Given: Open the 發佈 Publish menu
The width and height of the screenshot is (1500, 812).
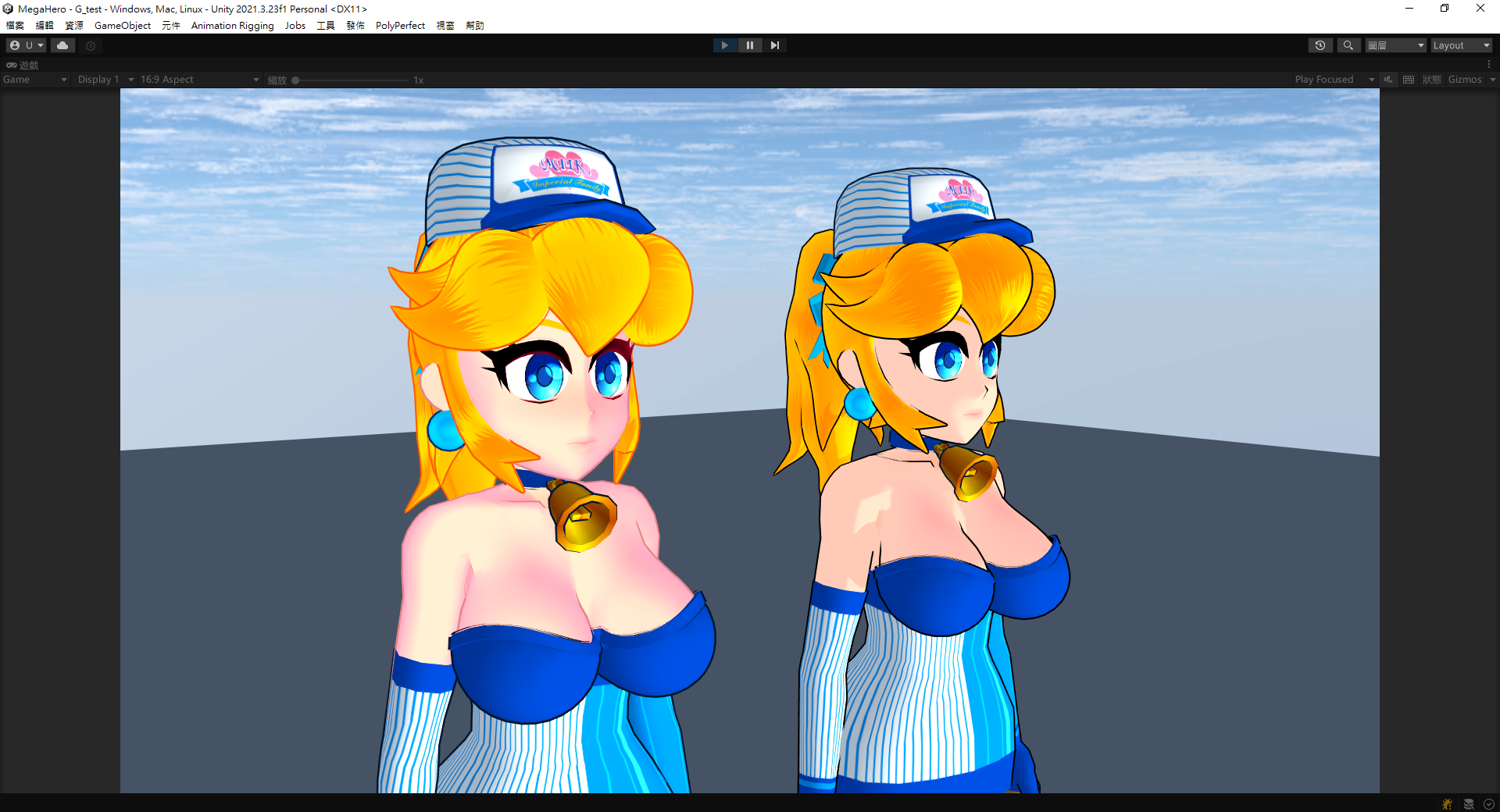Looking at the screenshot, I should 355,26.
